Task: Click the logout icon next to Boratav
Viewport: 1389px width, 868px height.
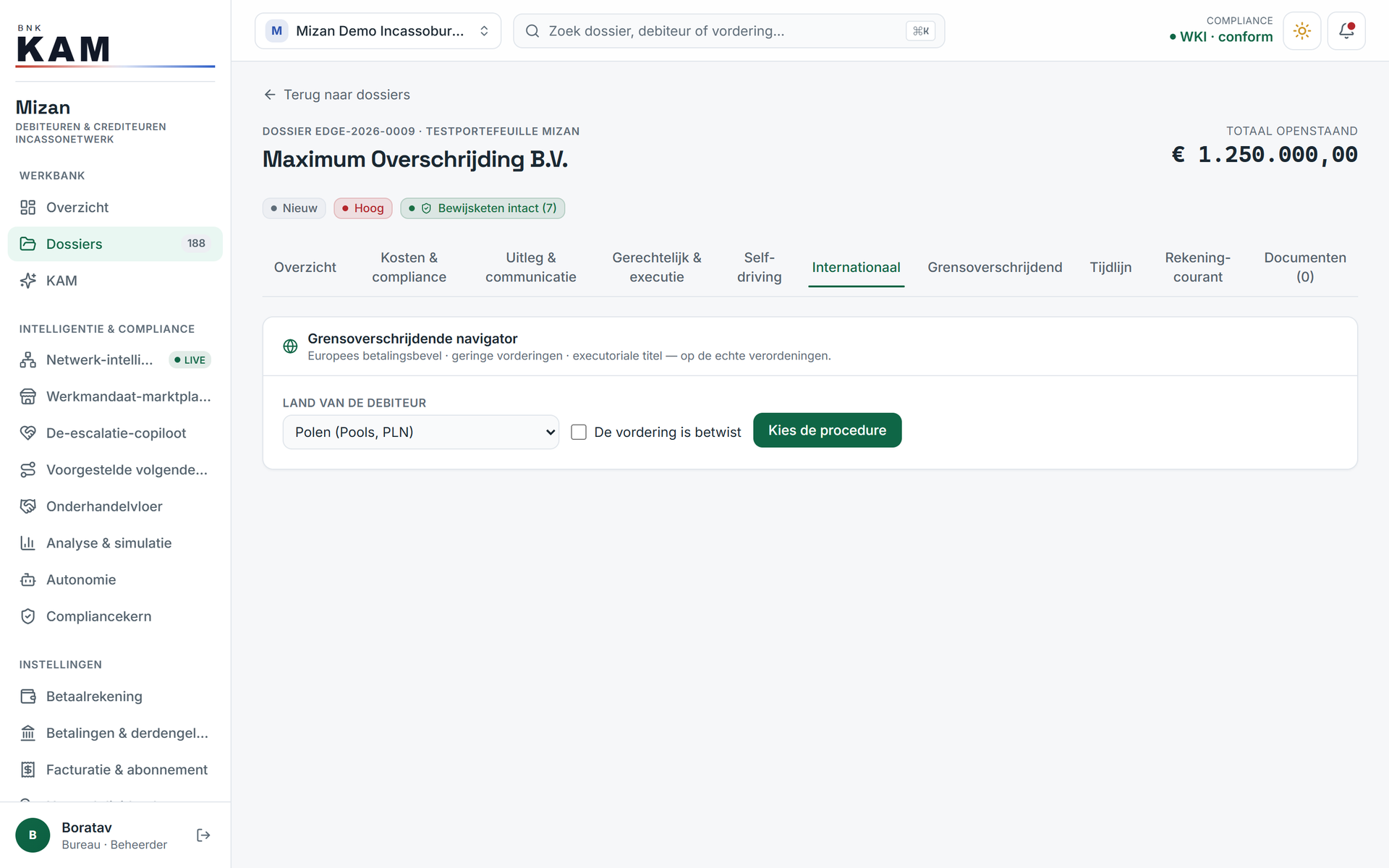Action: click(x=203, y=835)
